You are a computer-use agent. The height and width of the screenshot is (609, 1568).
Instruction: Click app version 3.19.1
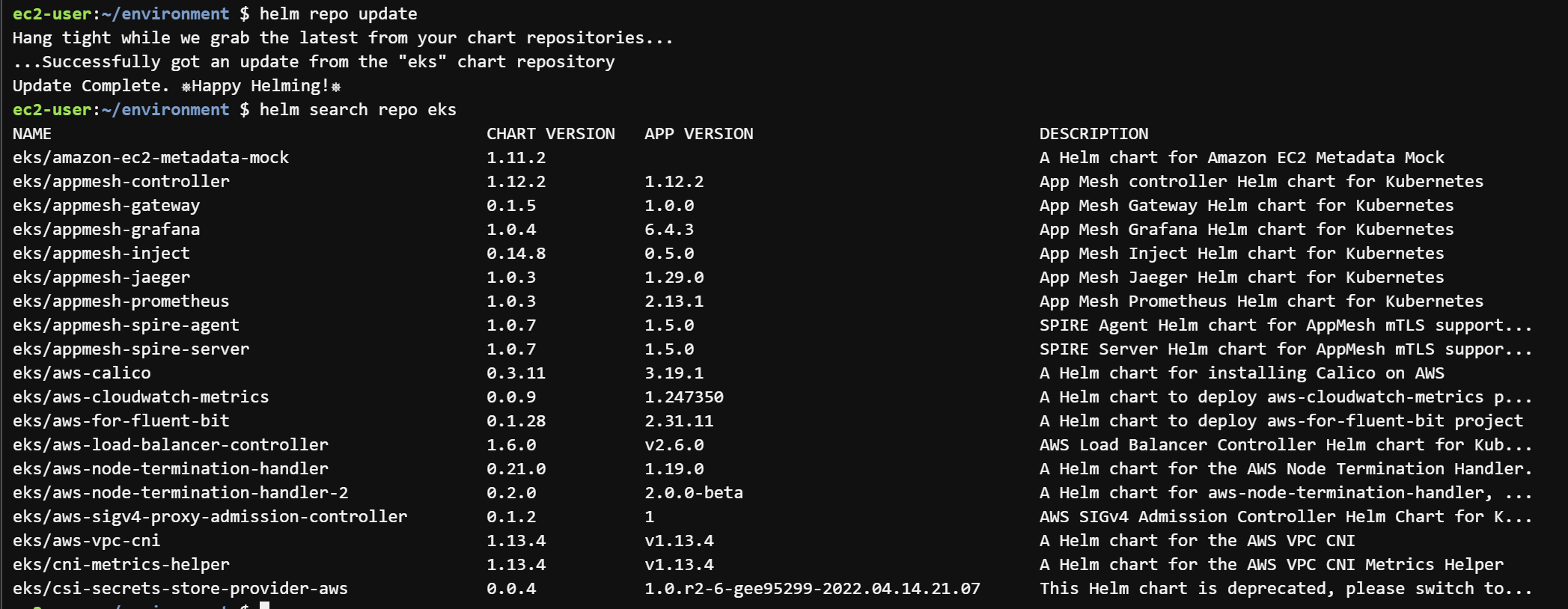674,373
